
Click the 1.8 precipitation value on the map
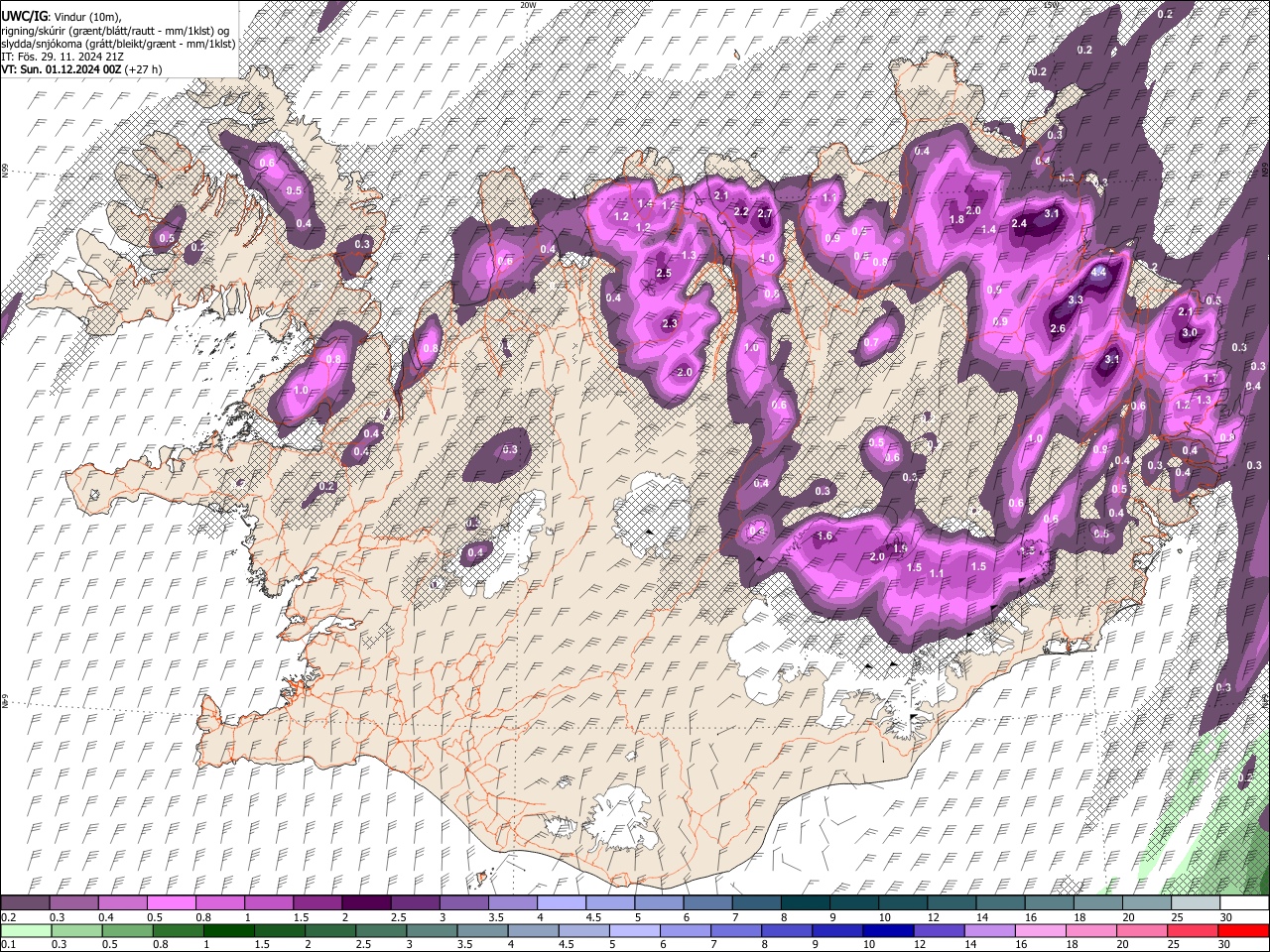957,219
